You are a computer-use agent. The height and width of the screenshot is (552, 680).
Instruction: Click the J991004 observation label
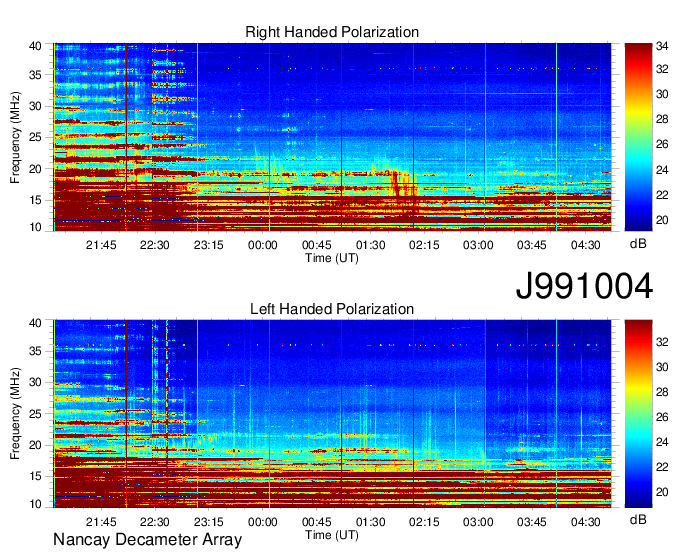(584, 286)
